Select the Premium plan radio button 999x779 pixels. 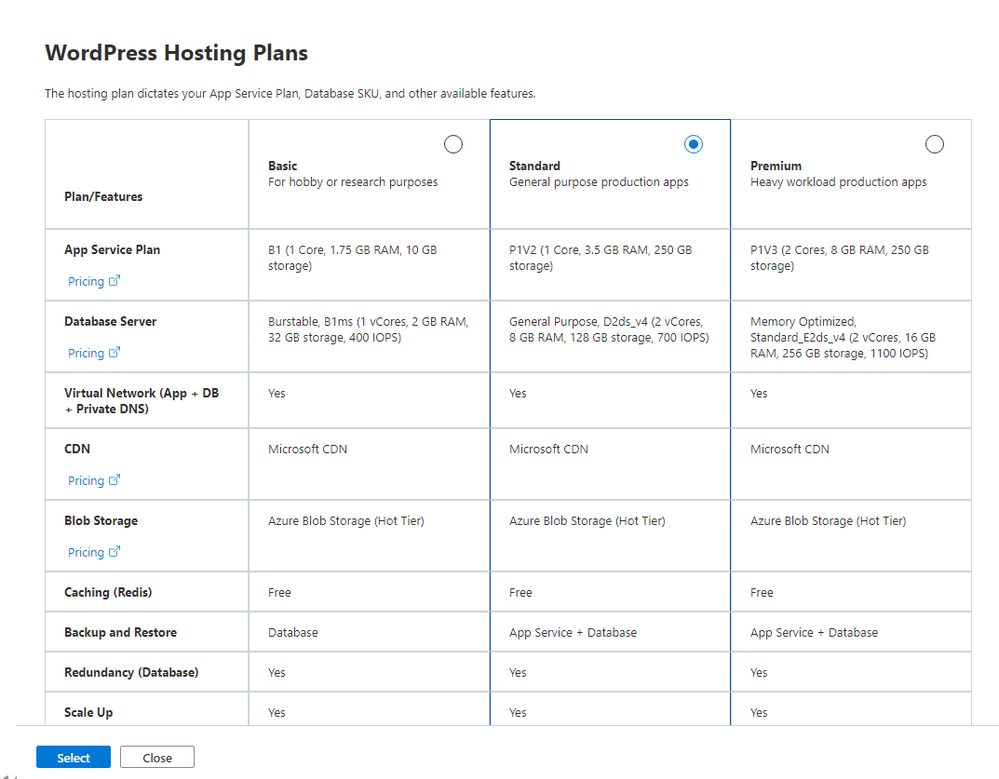(x=934, y=145)
